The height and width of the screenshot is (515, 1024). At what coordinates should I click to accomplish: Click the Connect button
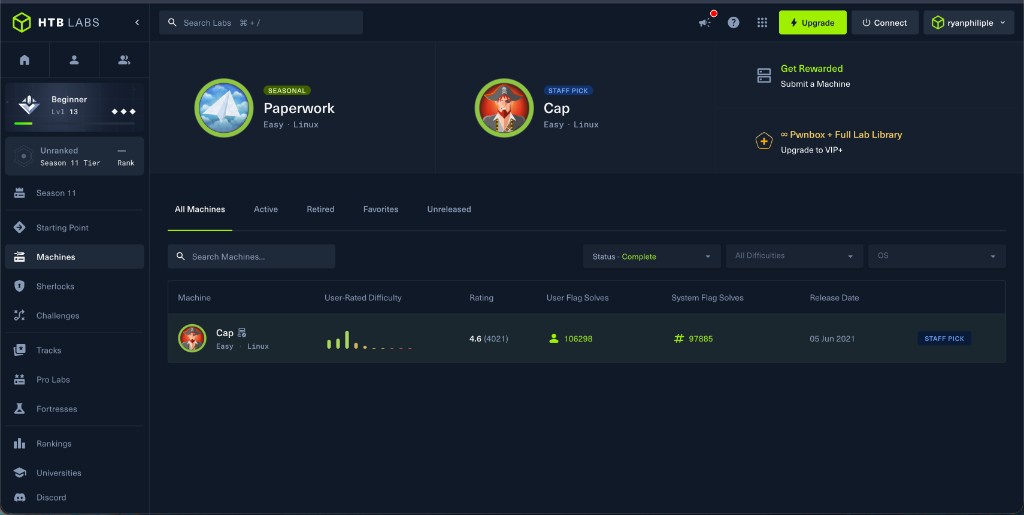coord(885,23)
